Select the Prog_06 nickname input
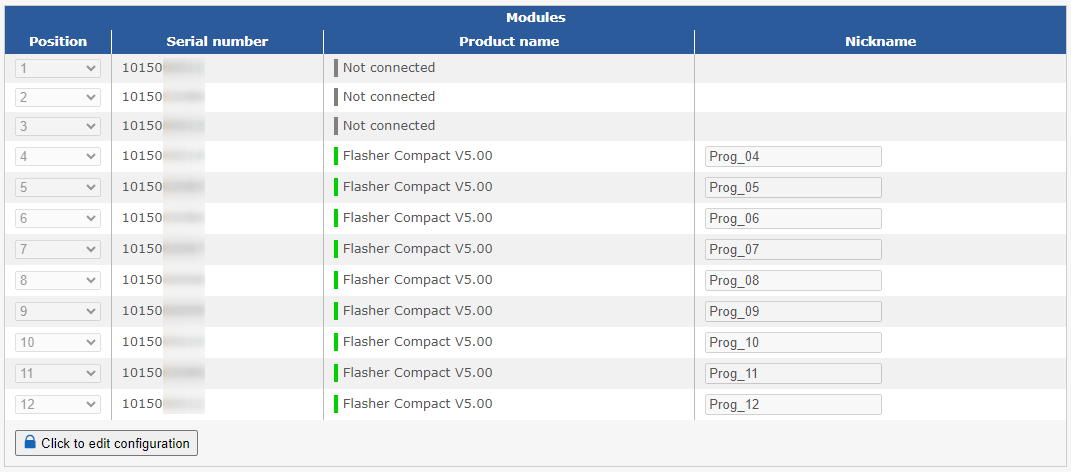 click(x=793, y=219)
